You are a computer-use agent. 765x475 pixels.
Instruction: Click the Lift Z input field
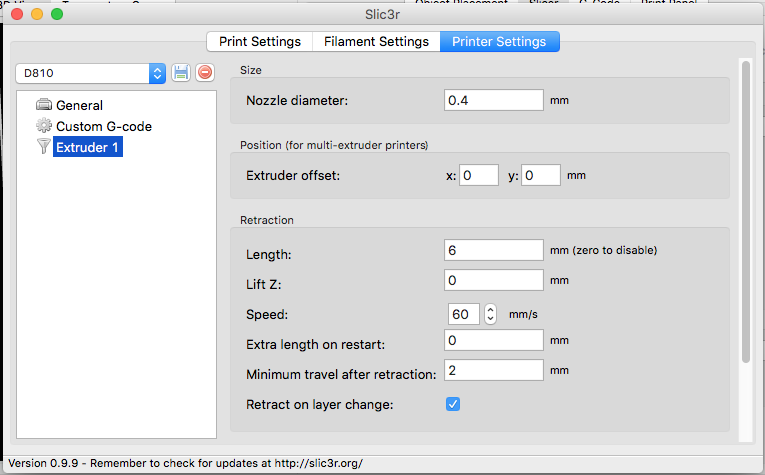(x=493, y=280)
